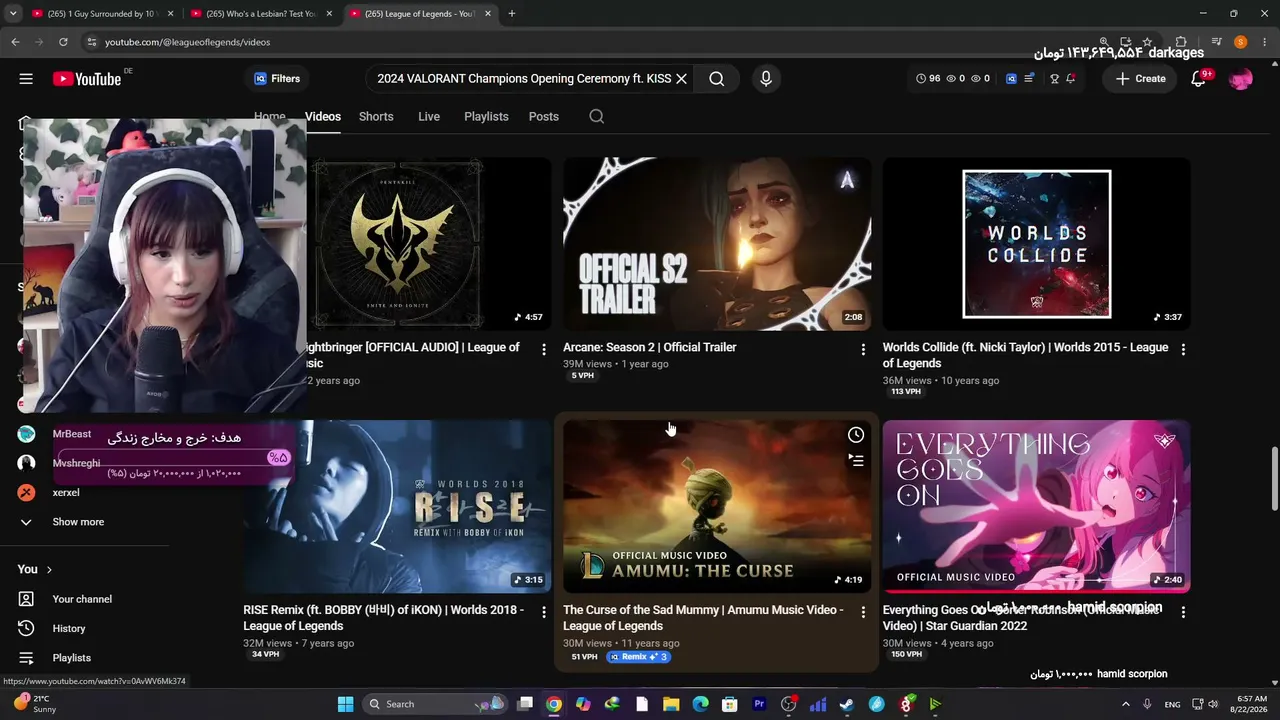Open xerxel subscription channel
1280x720 pixels.
click(66, 493)
